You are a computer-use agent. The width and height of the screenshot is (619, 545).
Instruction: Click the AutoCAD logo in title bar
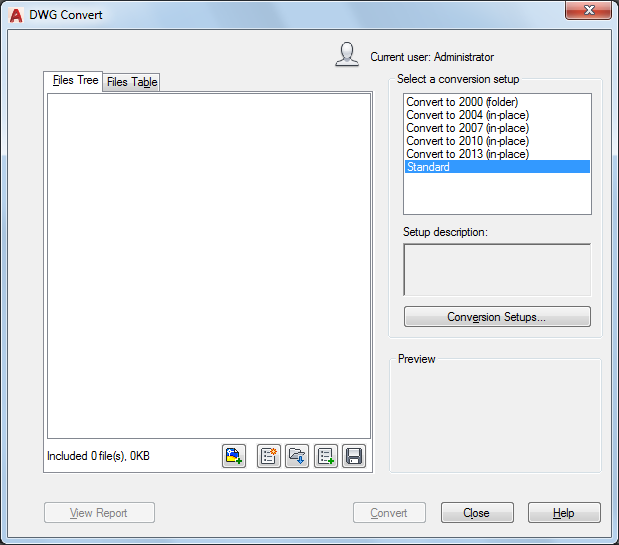[16, 15]
